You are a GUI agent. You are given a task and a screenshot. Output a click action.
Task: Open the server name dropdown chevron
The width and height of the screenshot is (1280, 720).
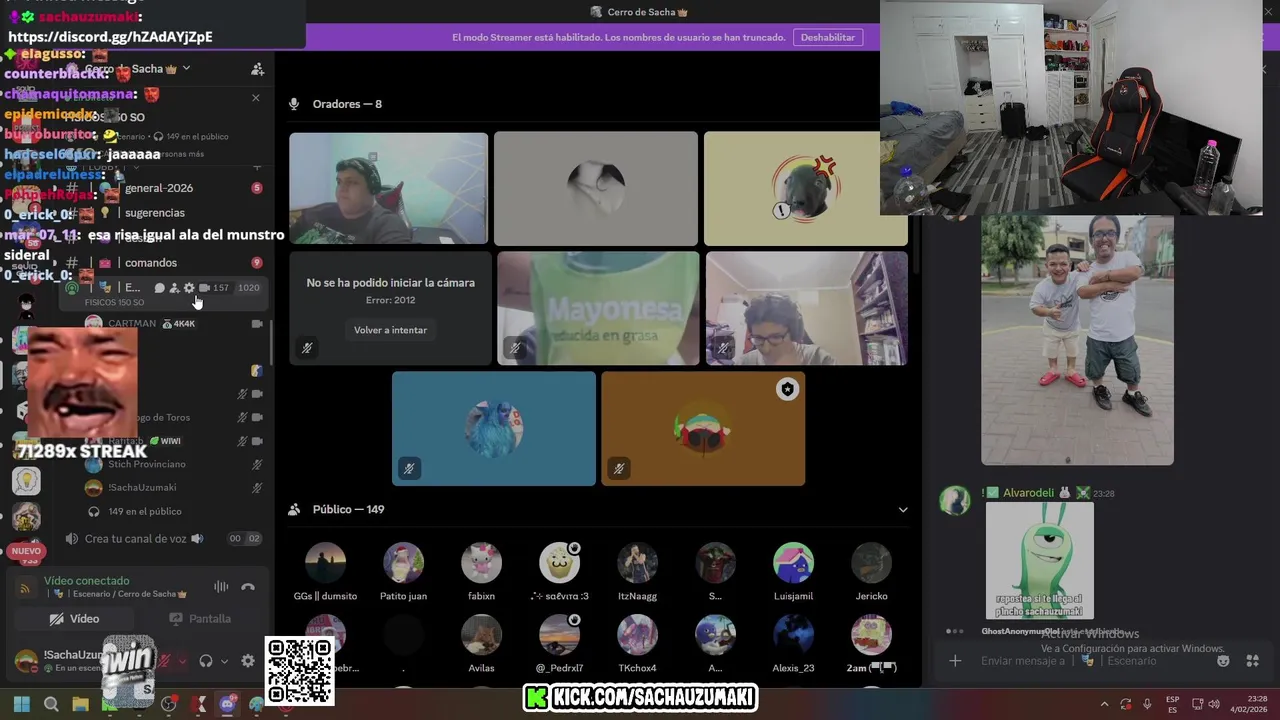click(x=186, y=68)
